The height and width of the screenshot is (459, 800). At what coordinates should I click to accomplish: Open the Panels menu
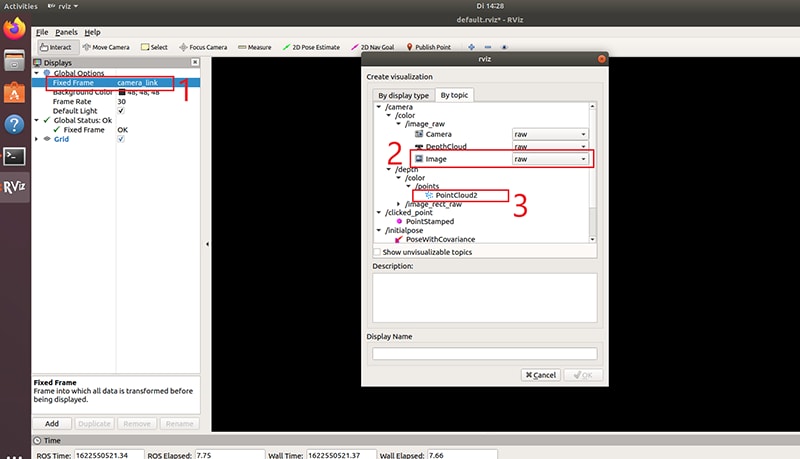(x=66, y=32)
